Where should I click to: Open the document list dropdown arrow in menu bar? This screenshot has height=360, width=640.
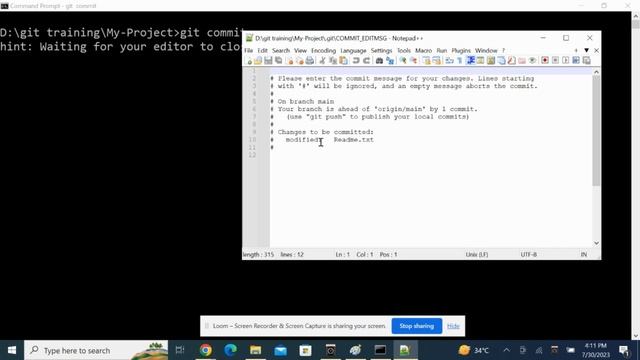tap(587, 51)
